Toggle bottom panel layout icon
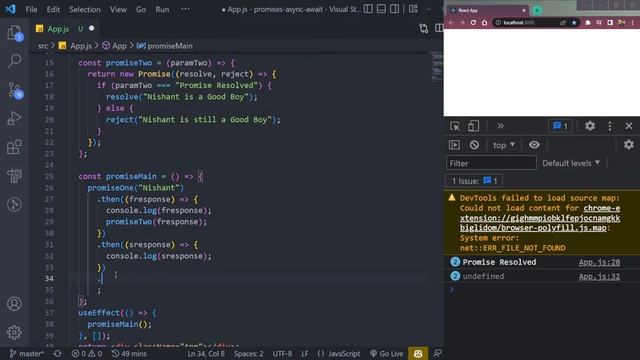The width and height of the screenshot is (640, 360). 381,9
